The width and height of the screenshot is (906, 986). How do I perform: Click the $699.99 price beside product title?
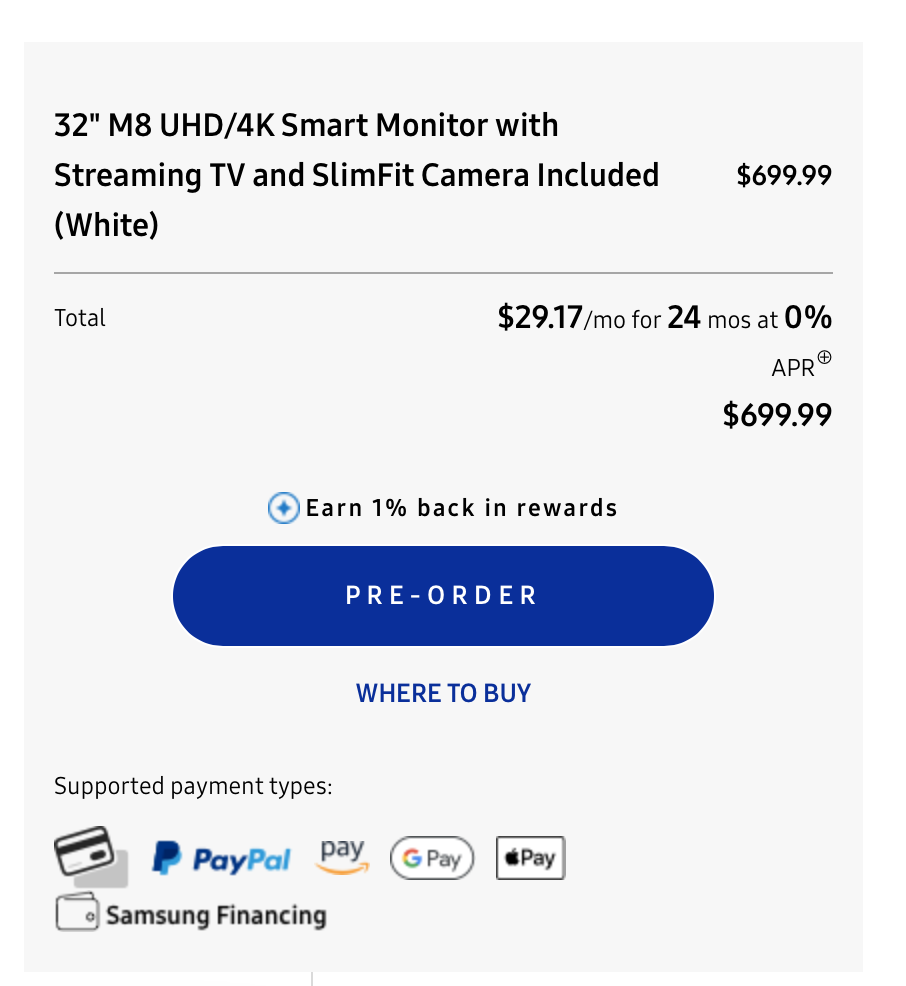pyautogui.click(x=784, y=175)
